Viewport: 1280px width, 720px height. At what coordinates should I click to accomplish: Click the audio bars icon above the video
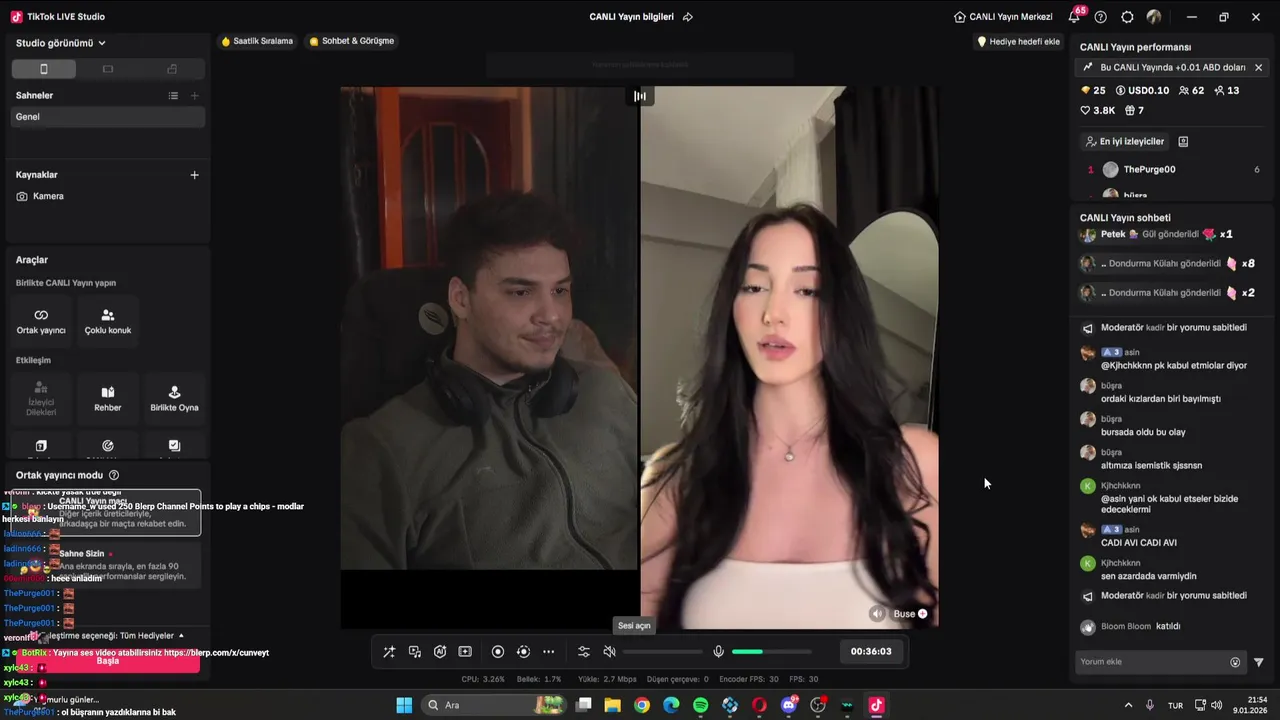point(640,96)
